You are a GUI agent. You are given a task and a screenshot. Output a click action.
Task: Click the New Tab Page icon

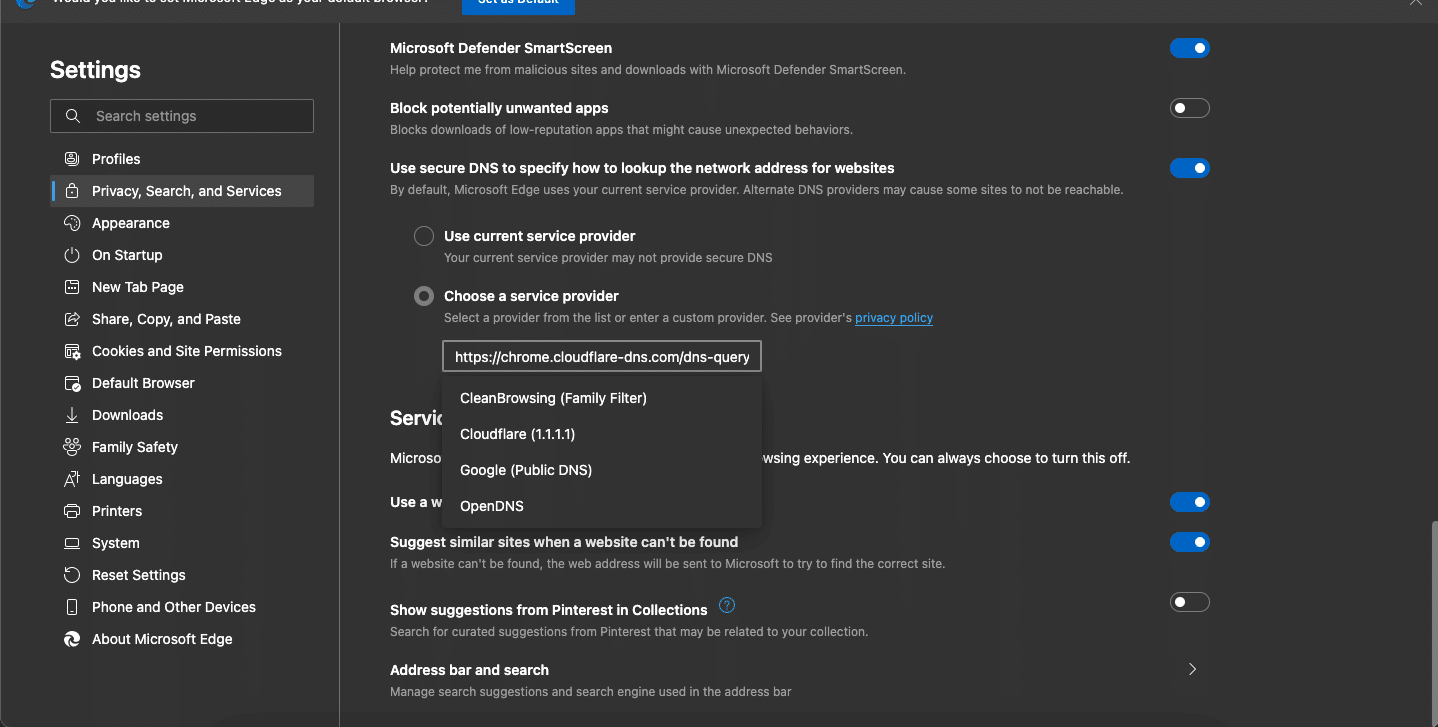72,287
